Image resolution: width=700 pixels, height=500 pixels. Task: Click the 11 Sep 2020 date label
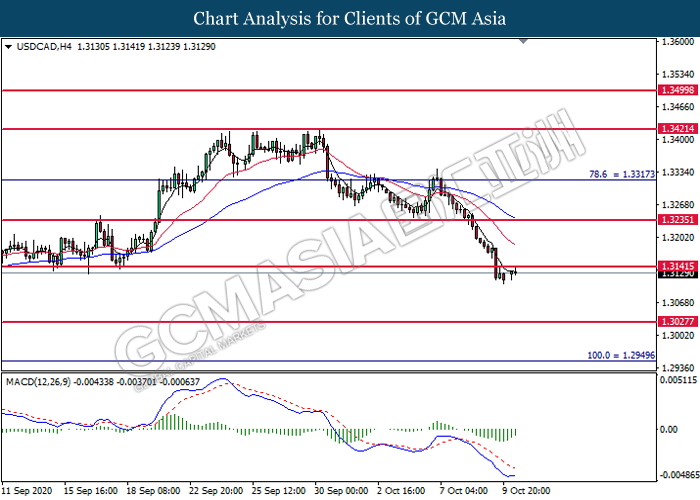point(27,491)
